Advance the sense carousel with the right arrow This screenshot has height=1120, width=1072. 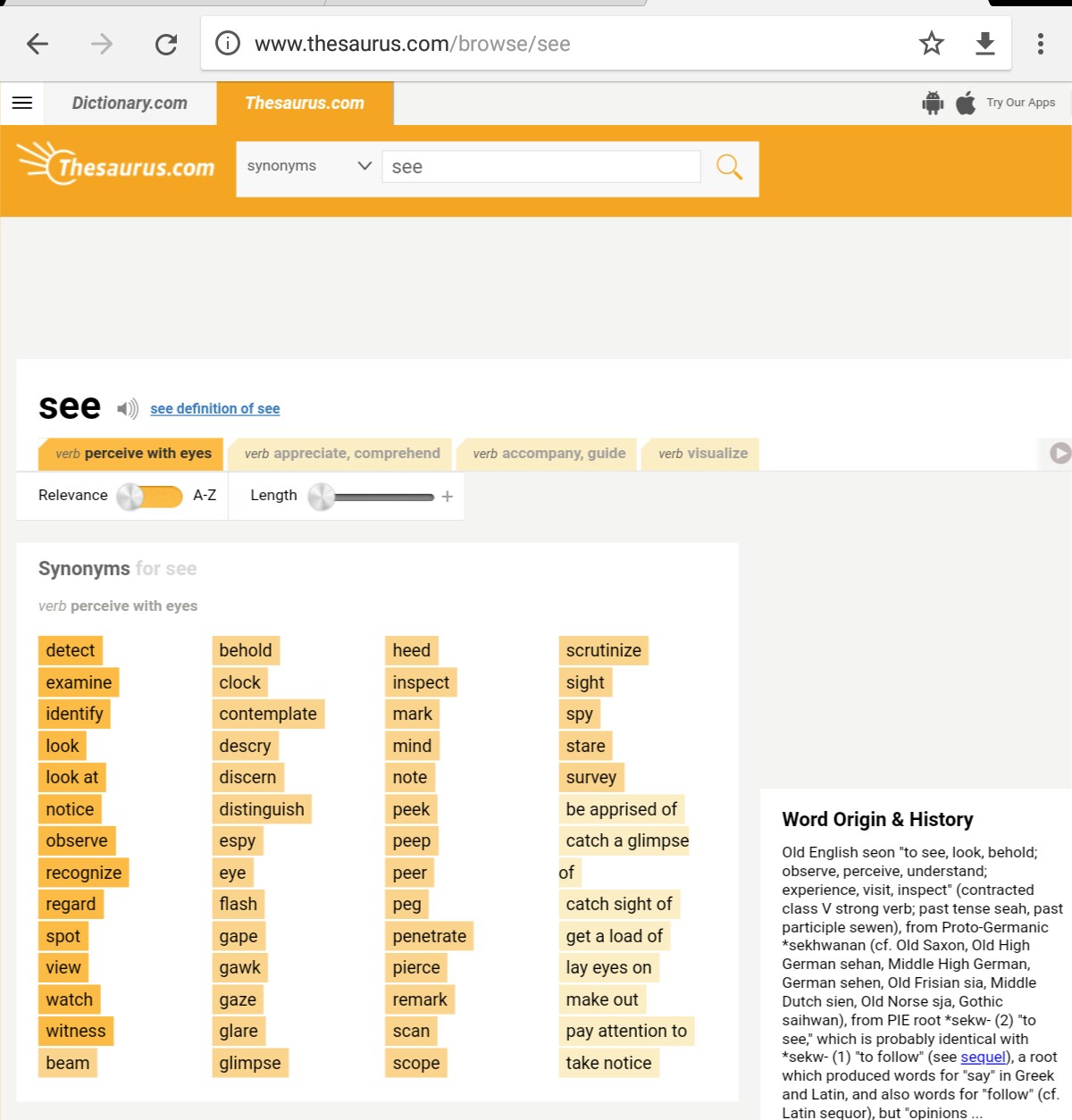point(1061,454)
